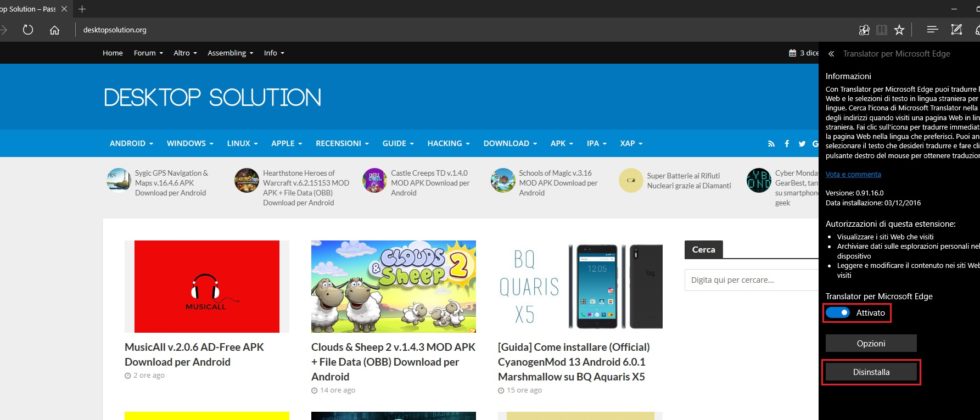Screen dimensions: 980x420
Task: Open the CyanogenMod 13 BQ Aquaris X5 guide title
Action: 574,362
